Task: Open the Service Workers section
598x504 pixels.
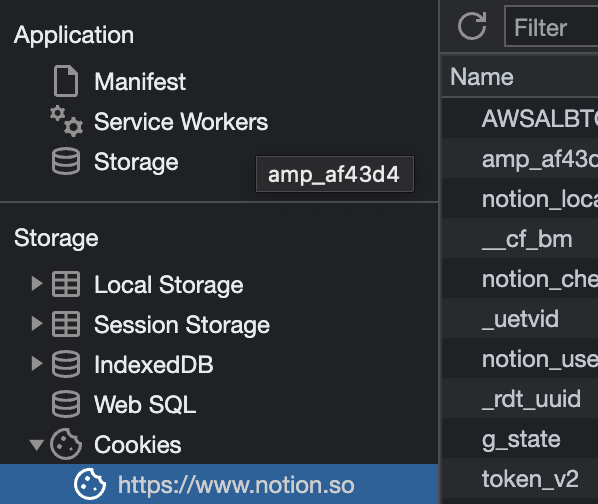Action: tap(181, 122)
